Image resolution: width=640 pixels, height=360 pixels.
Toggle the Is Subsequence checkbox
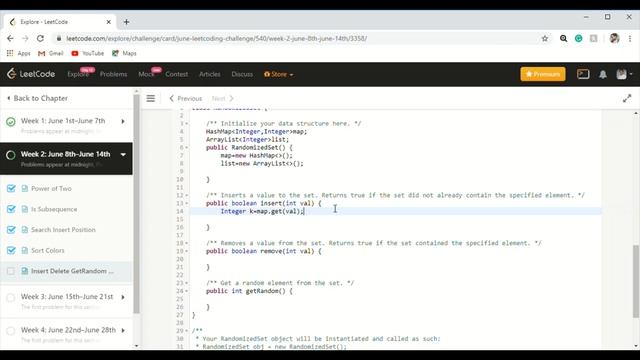point(11,209)
